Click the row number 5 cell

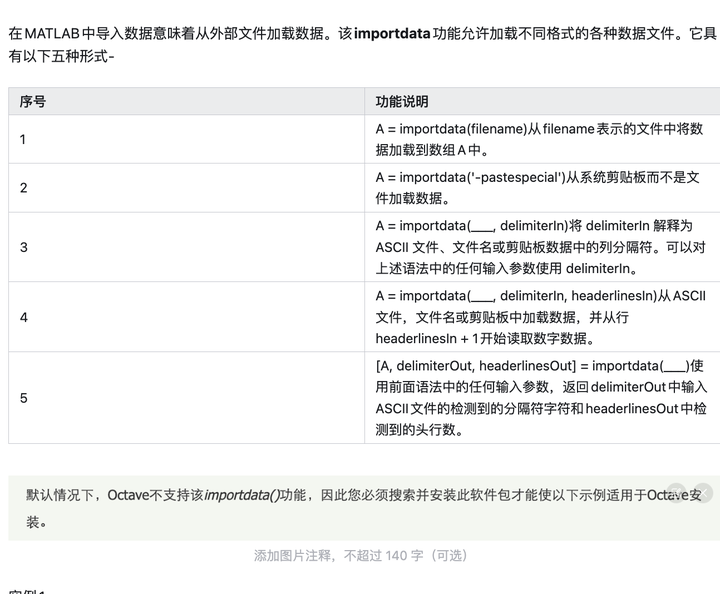click(x=186, y=398)
